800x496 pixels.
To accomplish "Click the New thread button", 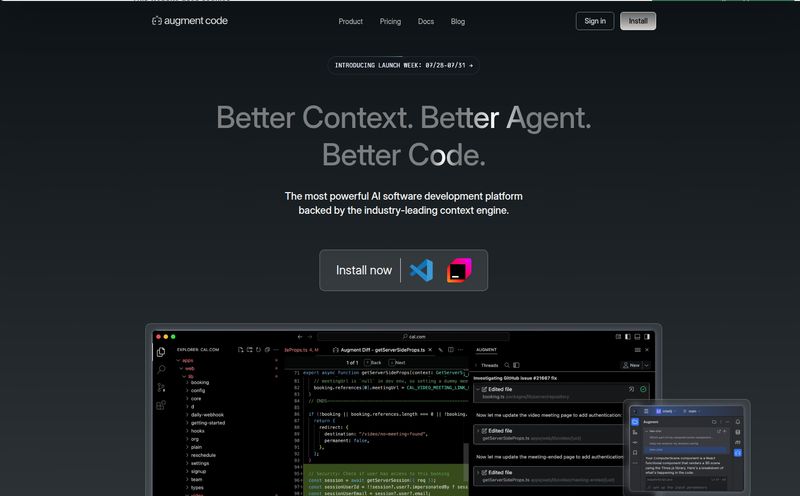I will click(x=631, y=365).
